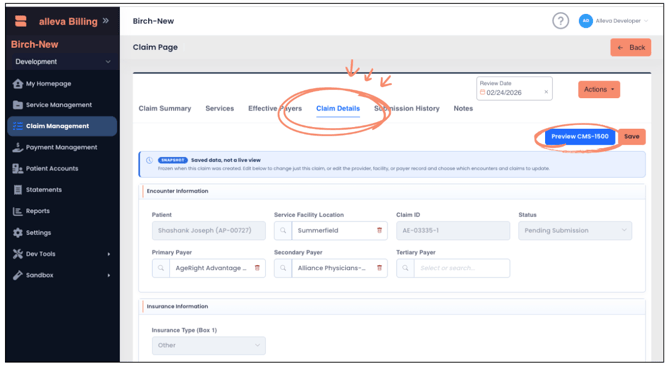This screenshot has height=369, width=670.
Task: Click the Back button
Action: coord(630,47)
